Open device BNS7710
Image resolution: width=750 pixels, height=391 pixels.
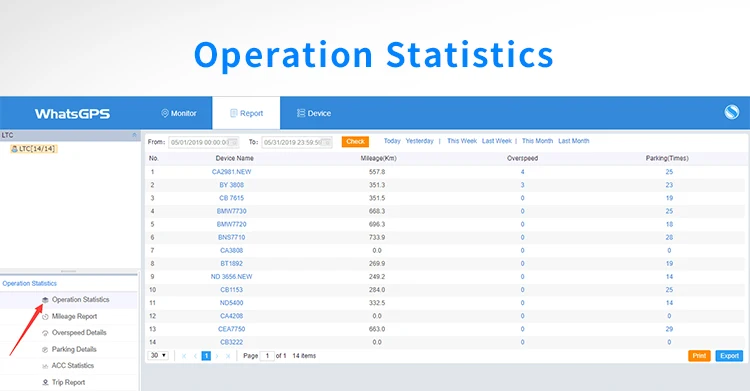tap(232, 237)
